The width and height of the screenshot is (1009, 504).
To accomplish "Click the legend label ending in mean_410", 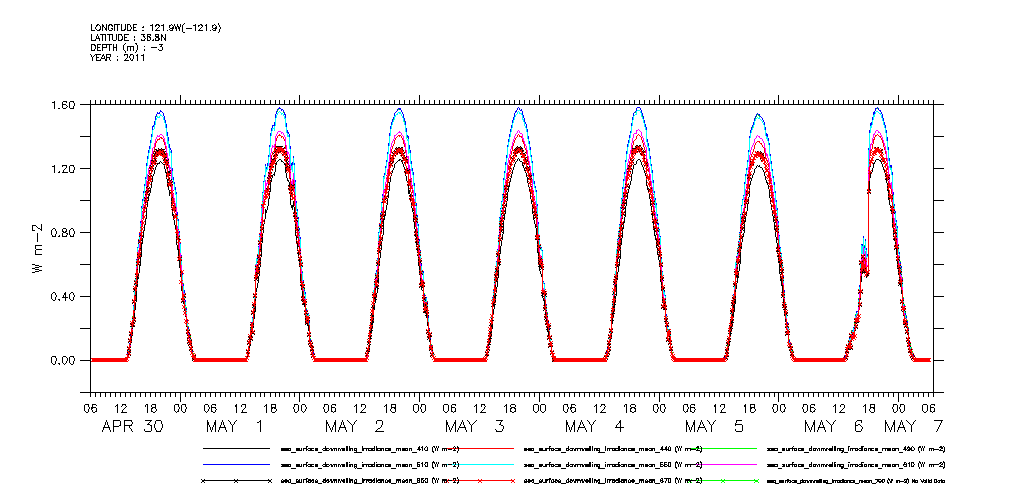I will (x=370, y=449).
